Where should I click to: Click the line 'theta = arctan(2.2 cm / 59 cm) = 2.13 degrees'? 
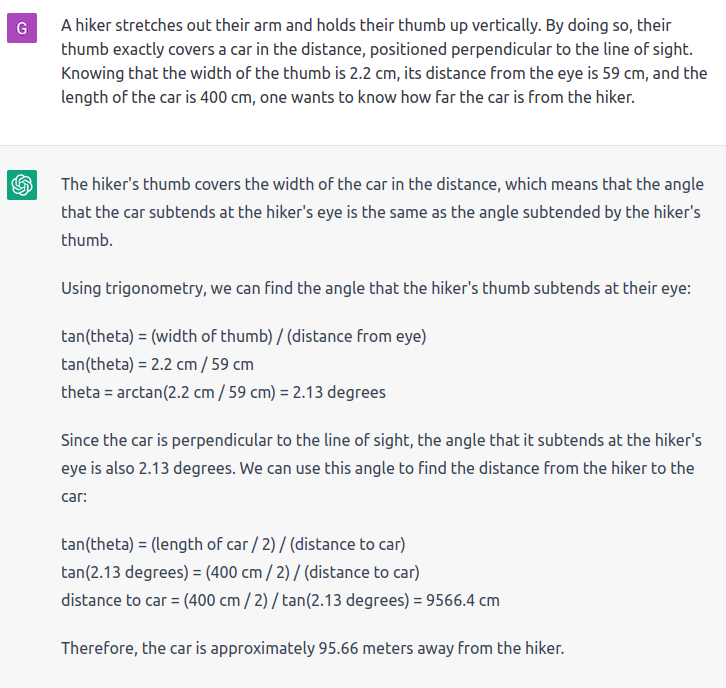tap(223, 393)
